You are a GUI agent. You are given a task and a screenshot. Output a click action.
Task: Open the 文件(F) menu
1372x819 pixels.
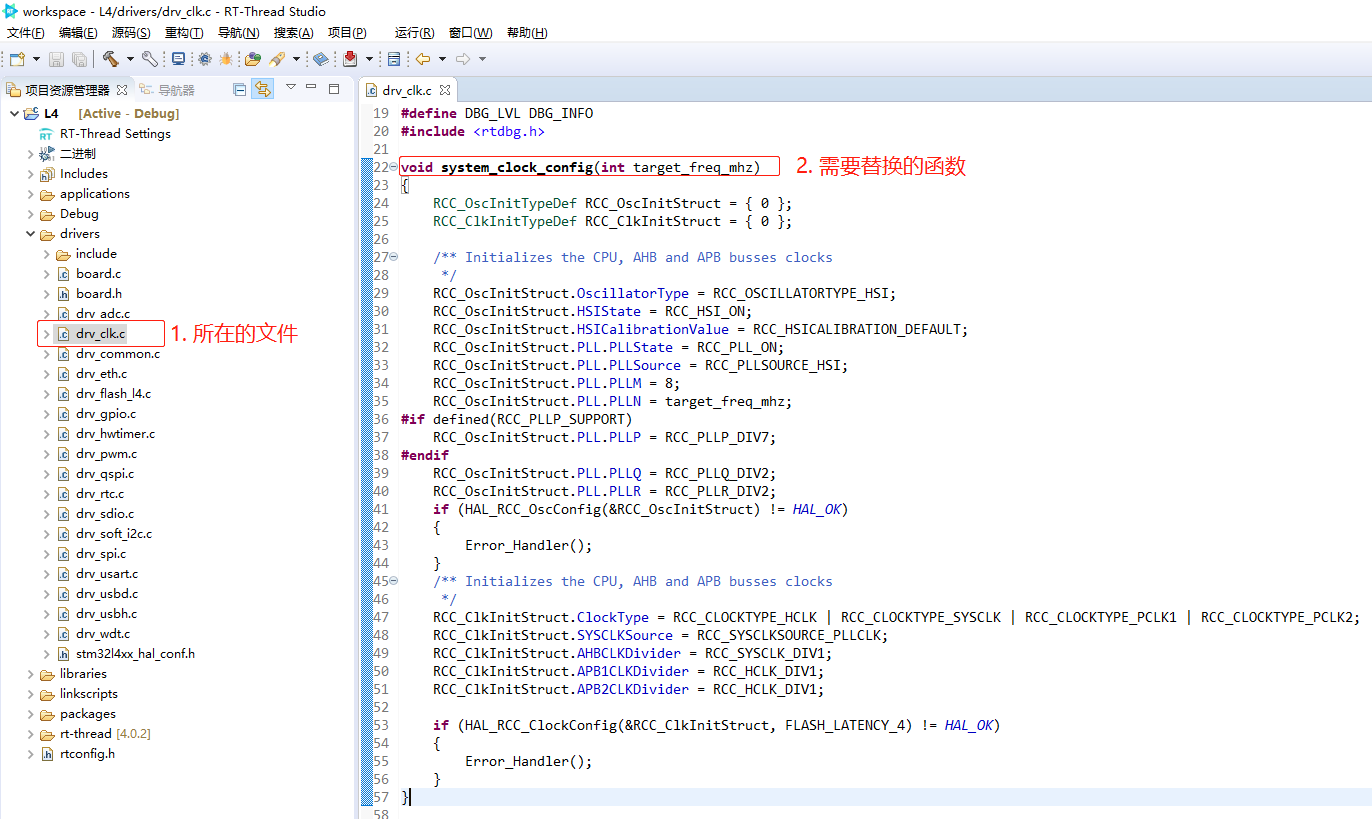click(26, 33)
